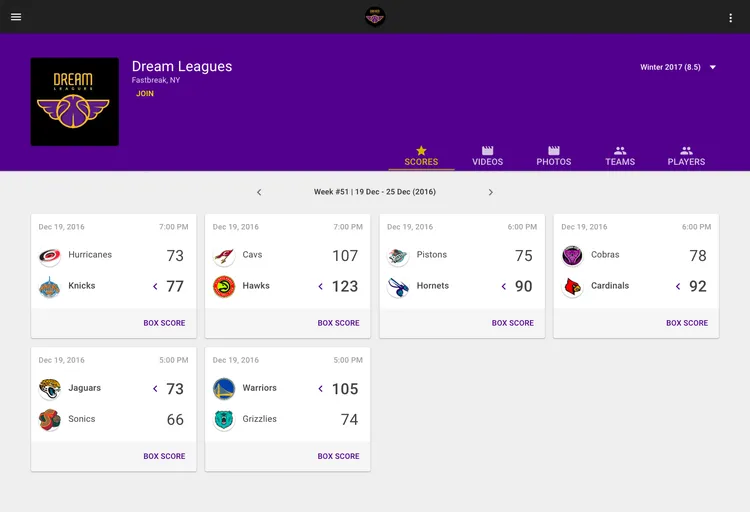Click the Sonics team name
The image size is (750, 512).
[x=81, y=419]
